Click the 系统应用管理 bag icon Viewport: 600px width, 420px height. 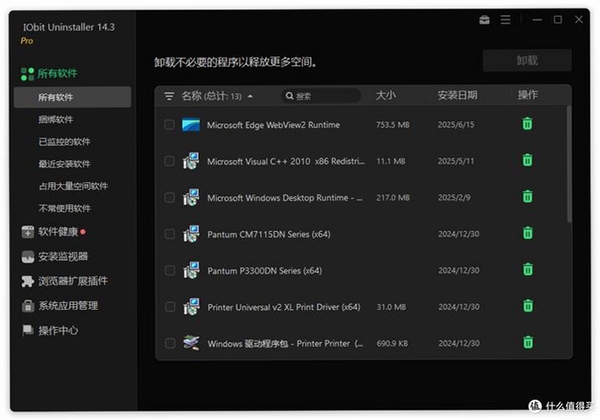[28, 306]
